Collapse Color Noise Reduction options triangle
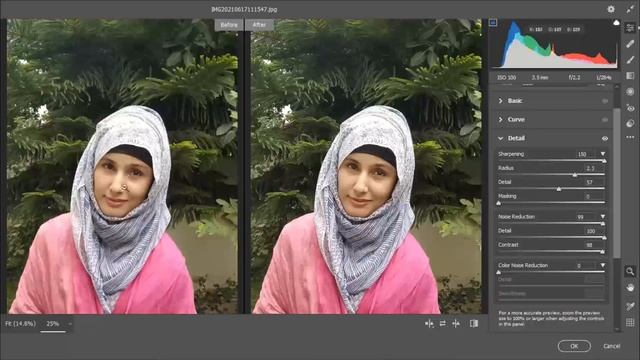The height and width of the screenshot is (360, 640). 603,265
